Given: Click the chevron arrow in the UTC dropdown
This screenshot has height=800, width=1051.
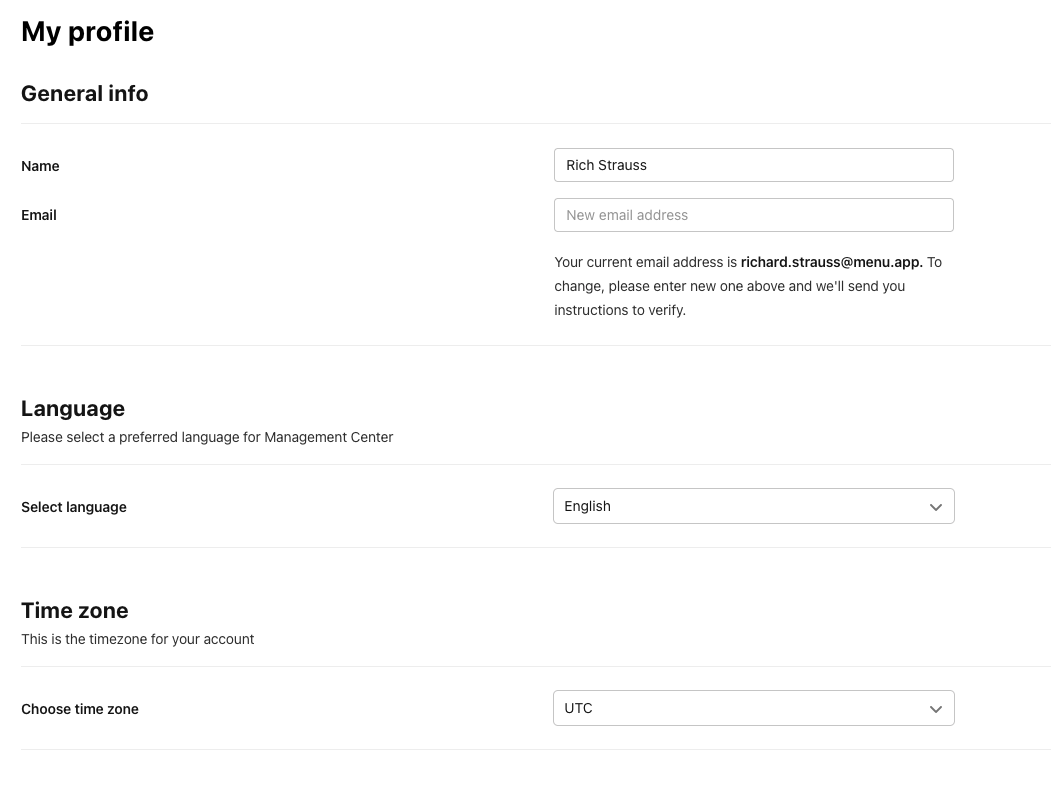Looking at the screenshot, I should click(936, 709).
